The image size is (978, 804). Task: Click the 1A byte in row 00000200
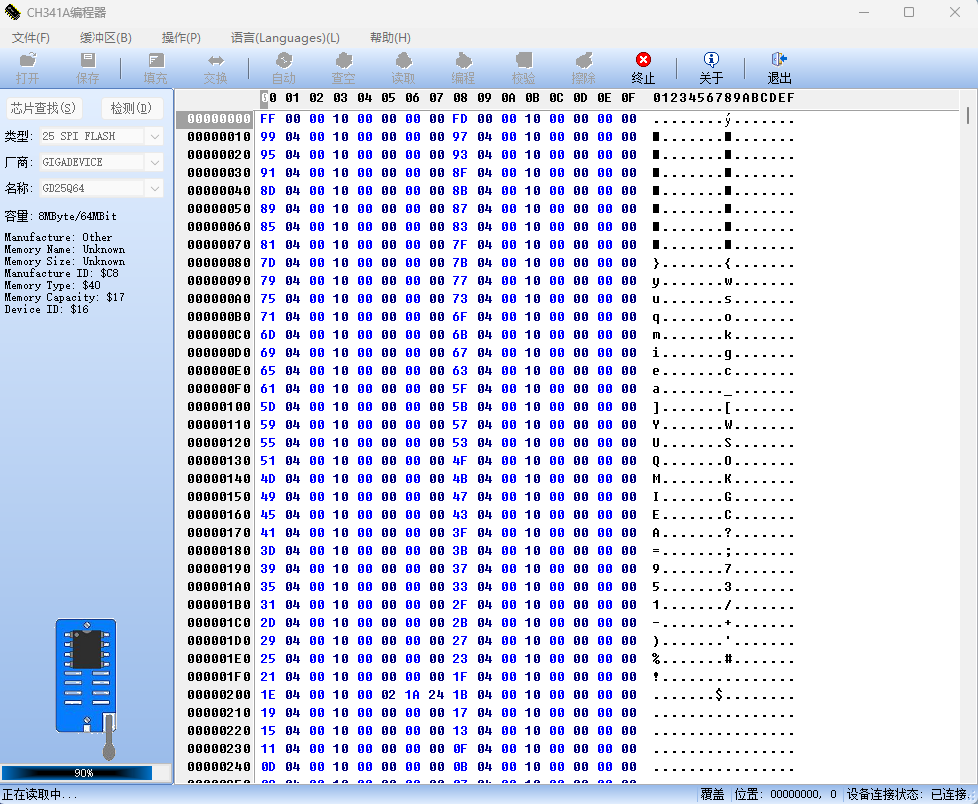click(x=412, y=695)
